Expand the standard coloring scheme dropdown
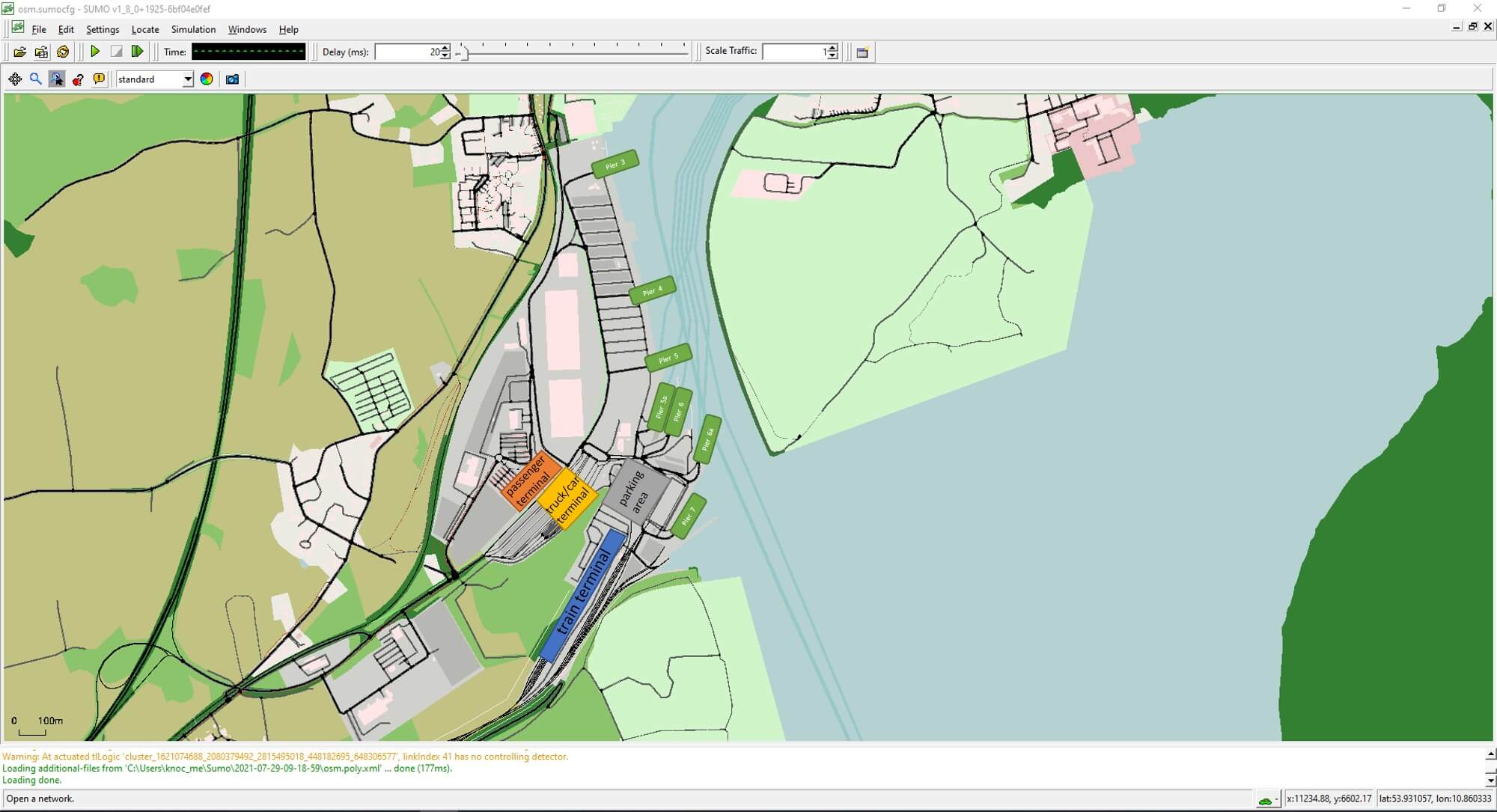 pos(187,79)
